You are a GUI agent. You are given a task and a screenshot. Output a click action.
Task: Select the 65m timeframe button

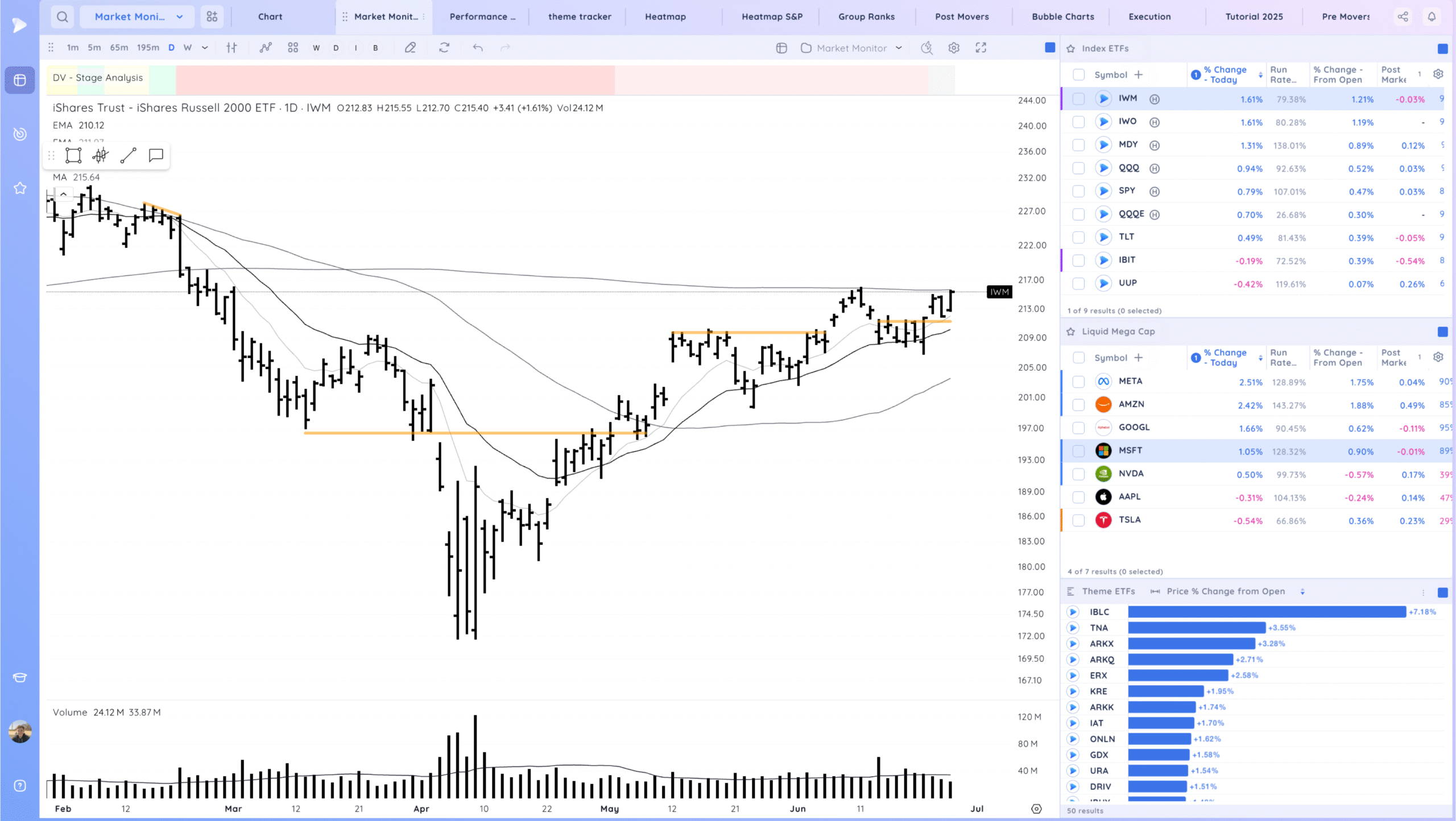(x=119, y=48)
